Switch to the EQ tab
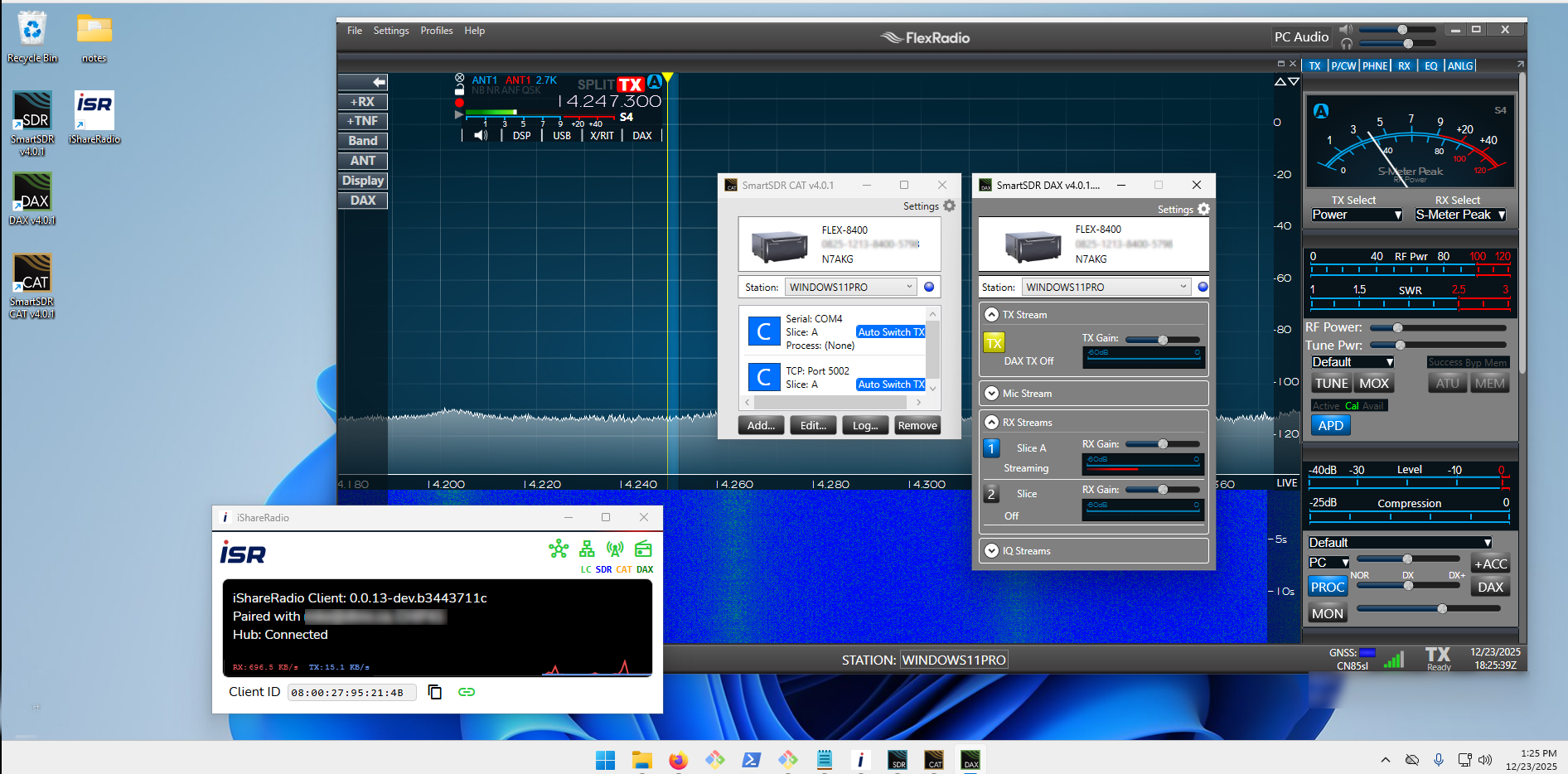This screenshot has width=1568, height=774. tap(1430, 65)
